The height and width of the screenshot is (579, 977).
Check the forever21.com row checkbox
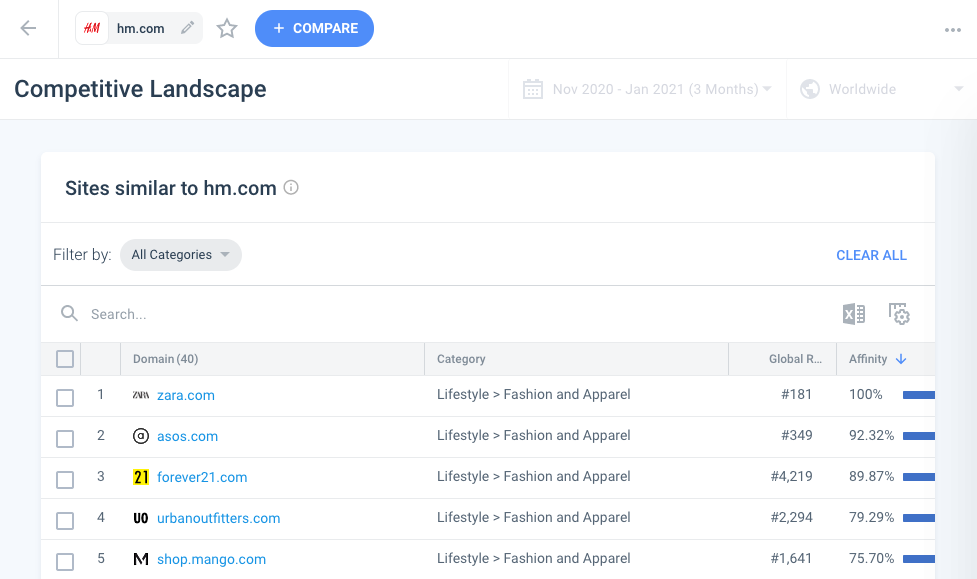pyautogui.click(x=65, y=480)
